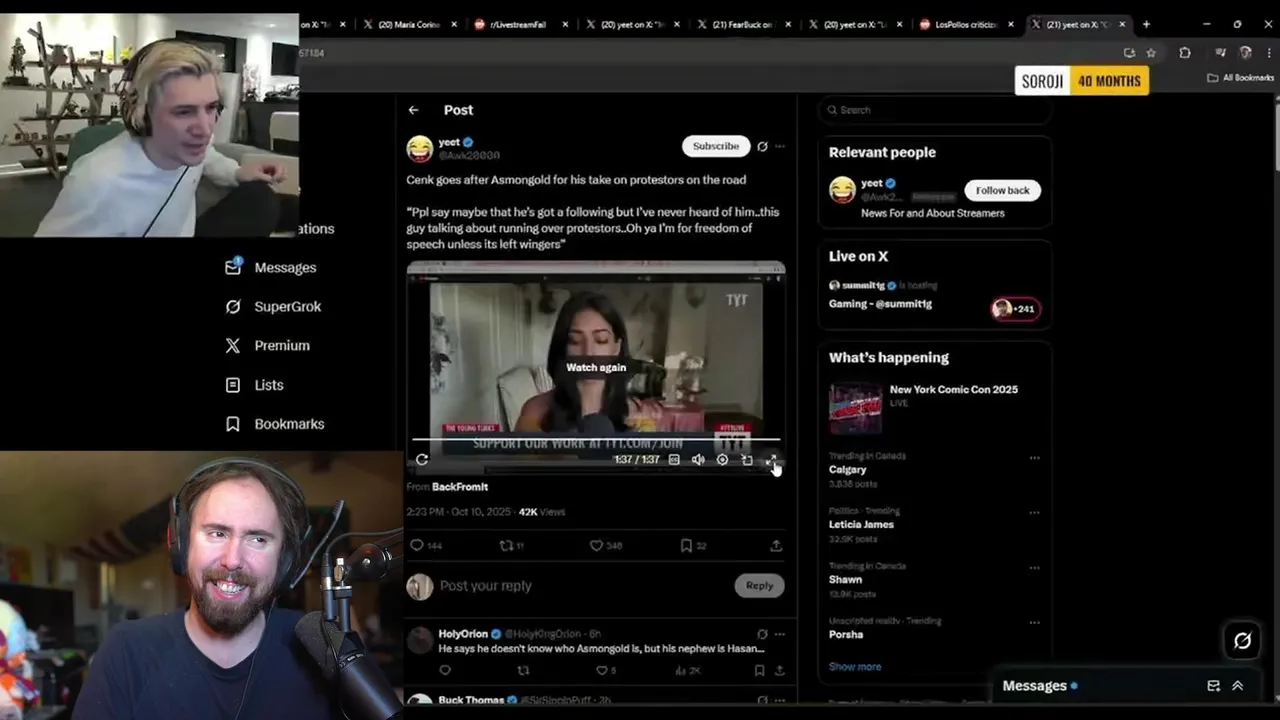Subscribe to yeet

(716, 146)
